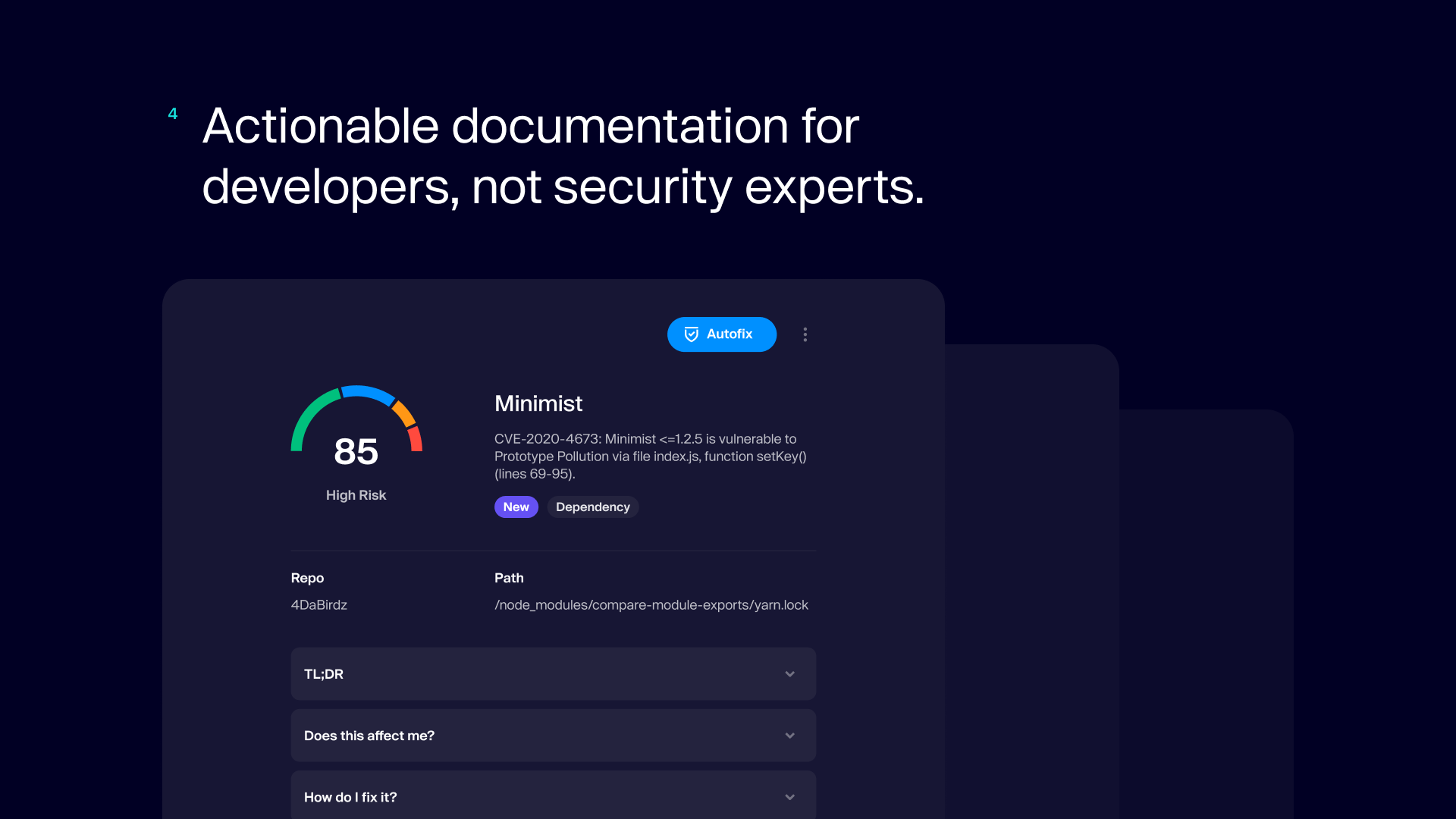Viewport: 1456px width, 819px height.
Task: Click the chevron beside Does this affect me
Action: point(789,736)
